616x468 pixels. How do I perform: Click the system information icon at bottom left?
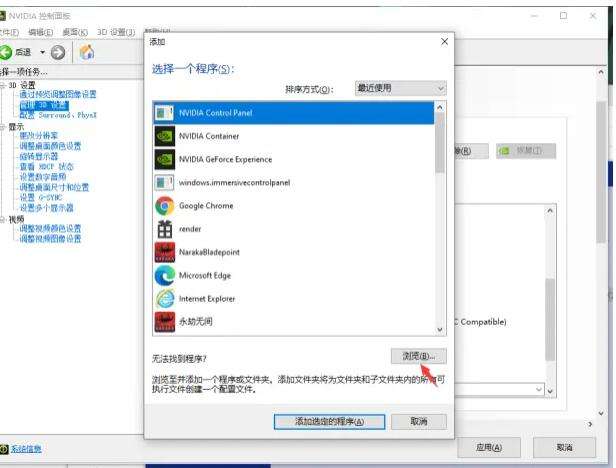point(4,449)
